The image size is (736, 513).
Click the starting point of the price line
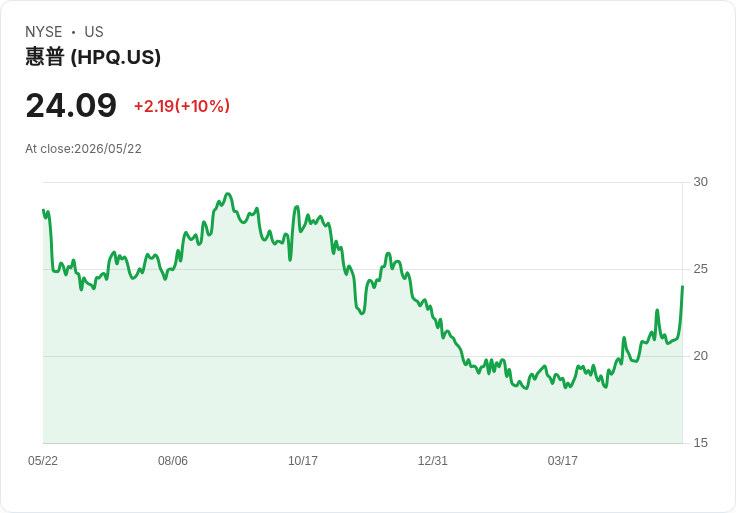(x=43, y=210)
